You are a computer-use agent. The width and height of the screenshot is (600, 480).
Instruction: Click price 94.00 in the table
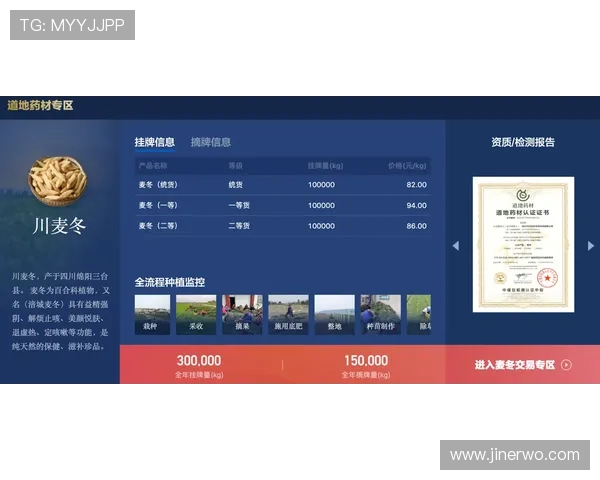coord(416,206)
